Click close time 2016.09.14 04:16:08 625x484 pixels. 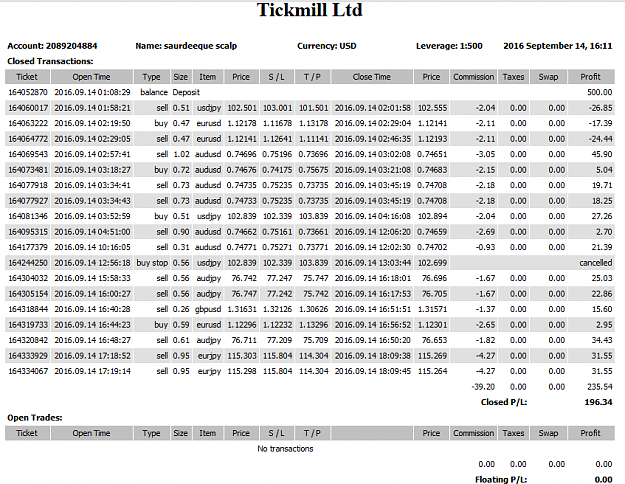click(372, 216)
